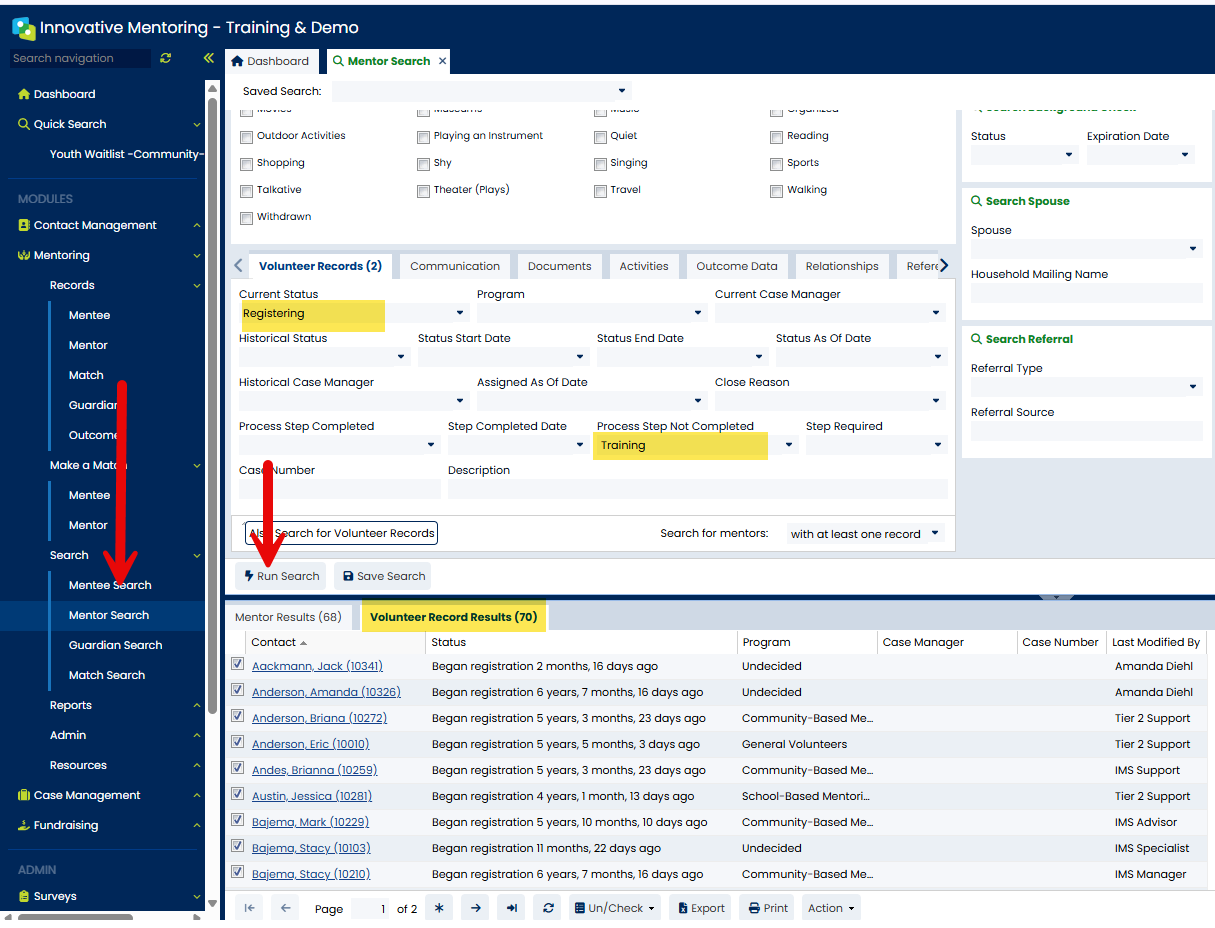The image size is (1215, 928).
Task: Switch to the Documents tab
Action: pos(560,266)
